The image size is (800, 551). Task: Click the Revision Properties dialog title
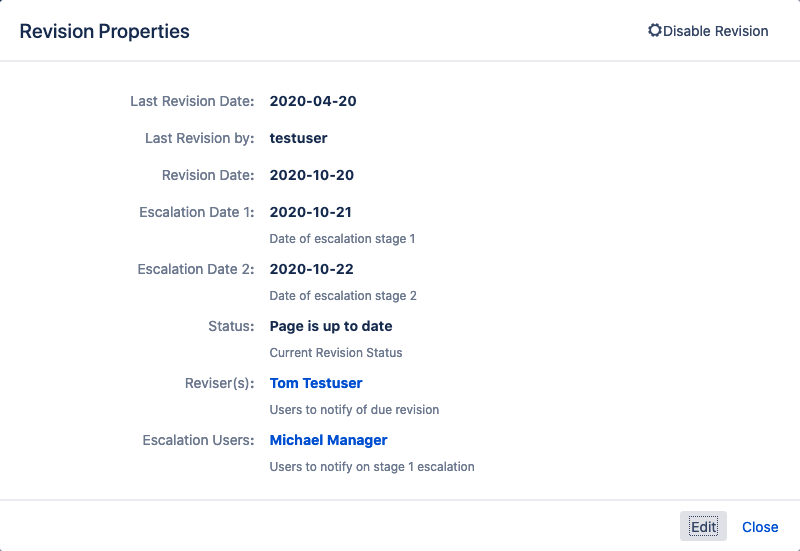pyautogui.click(x=105, y=31)
